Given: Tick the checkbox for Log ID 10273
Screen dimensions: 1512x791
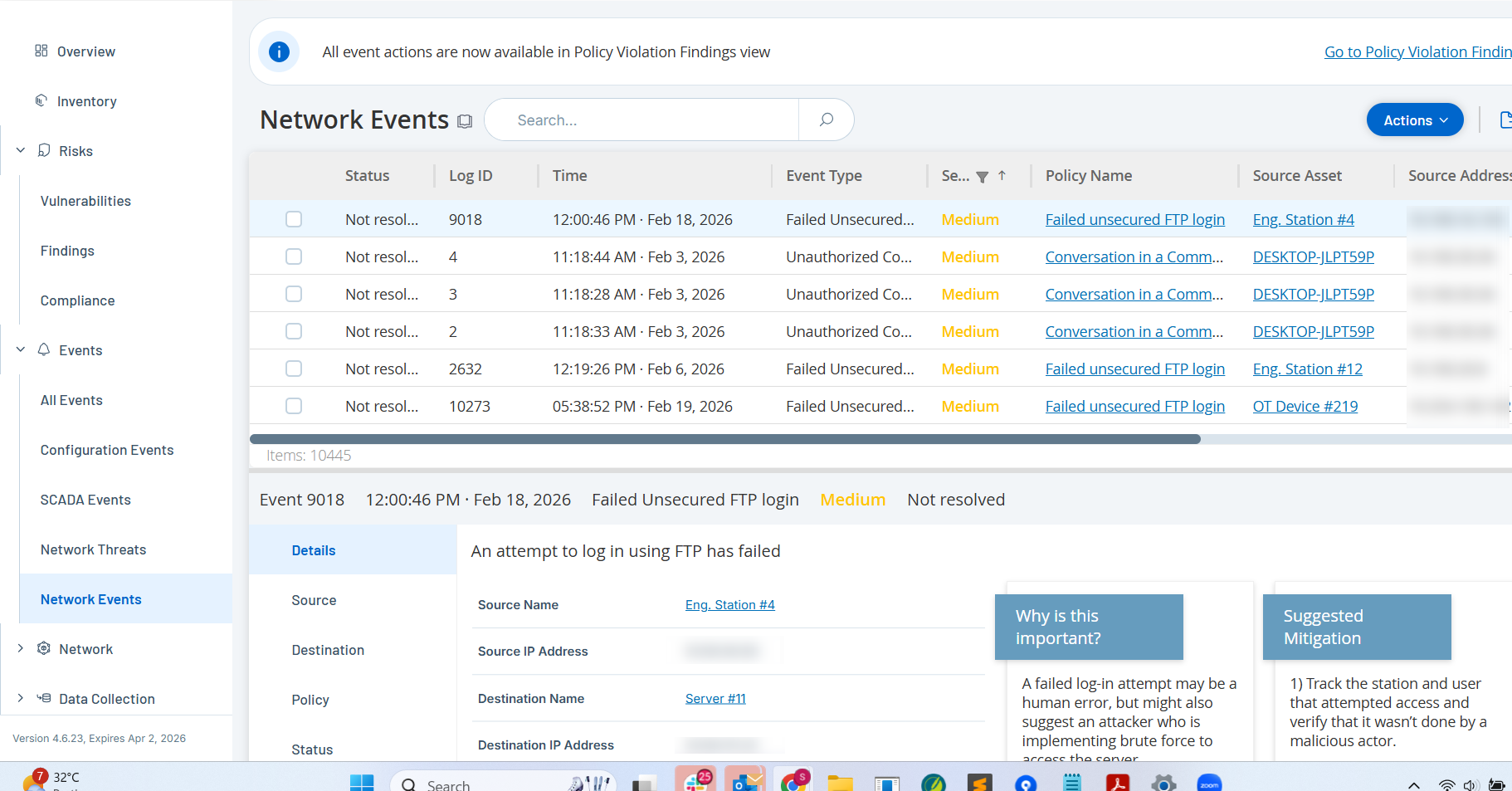Looking at the screenshot, I should point(294,406).
